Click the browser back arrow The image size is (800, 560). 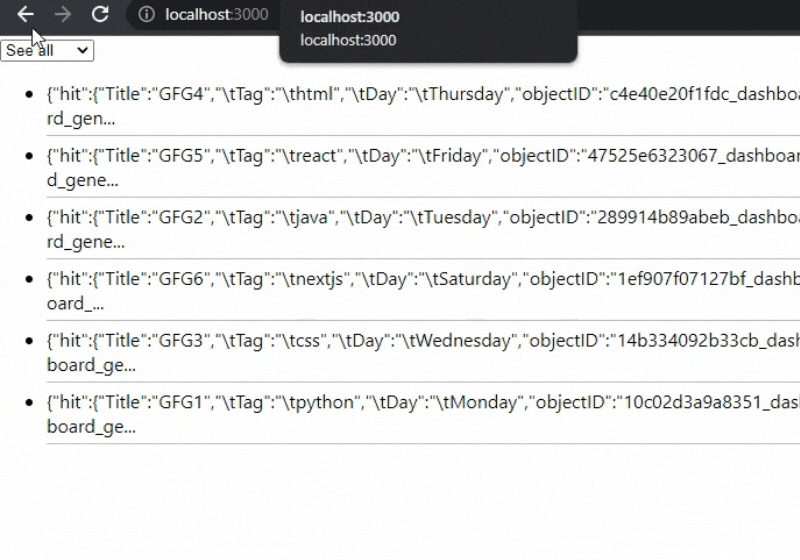coord(25,14)
